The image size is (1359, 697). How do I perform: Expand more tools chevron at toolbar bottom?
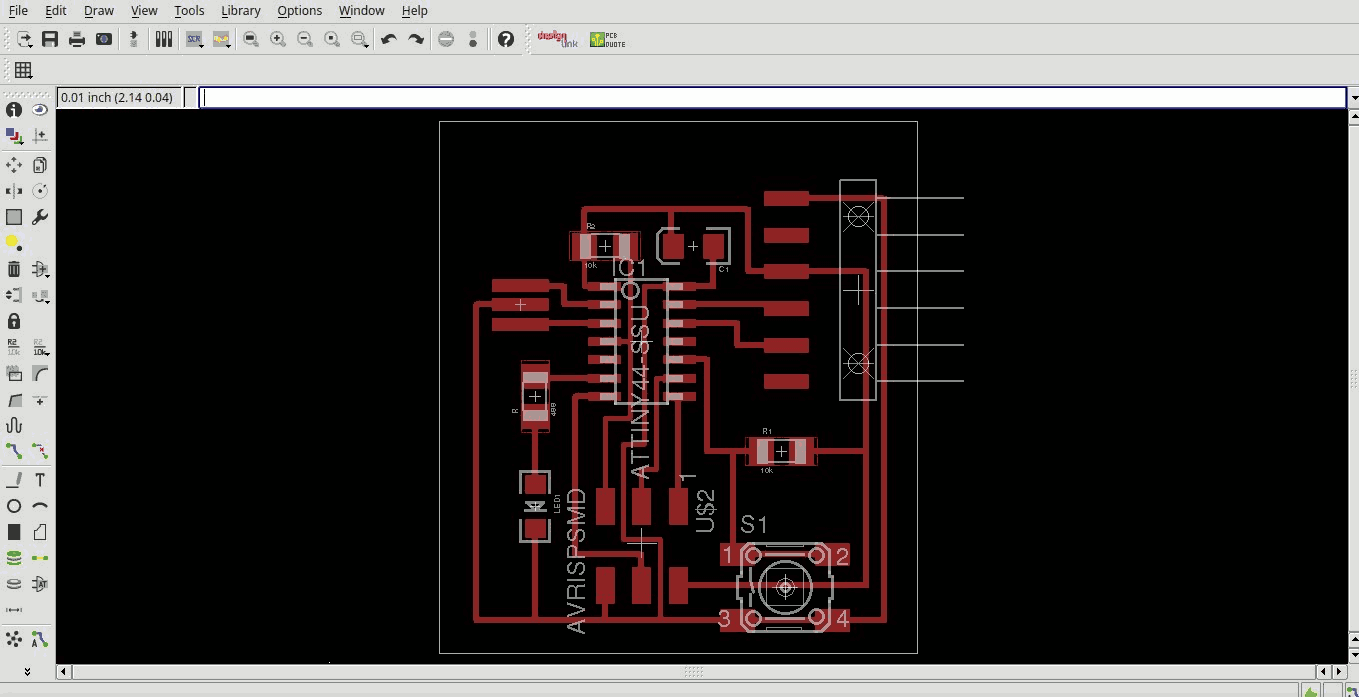coord(27,671)
